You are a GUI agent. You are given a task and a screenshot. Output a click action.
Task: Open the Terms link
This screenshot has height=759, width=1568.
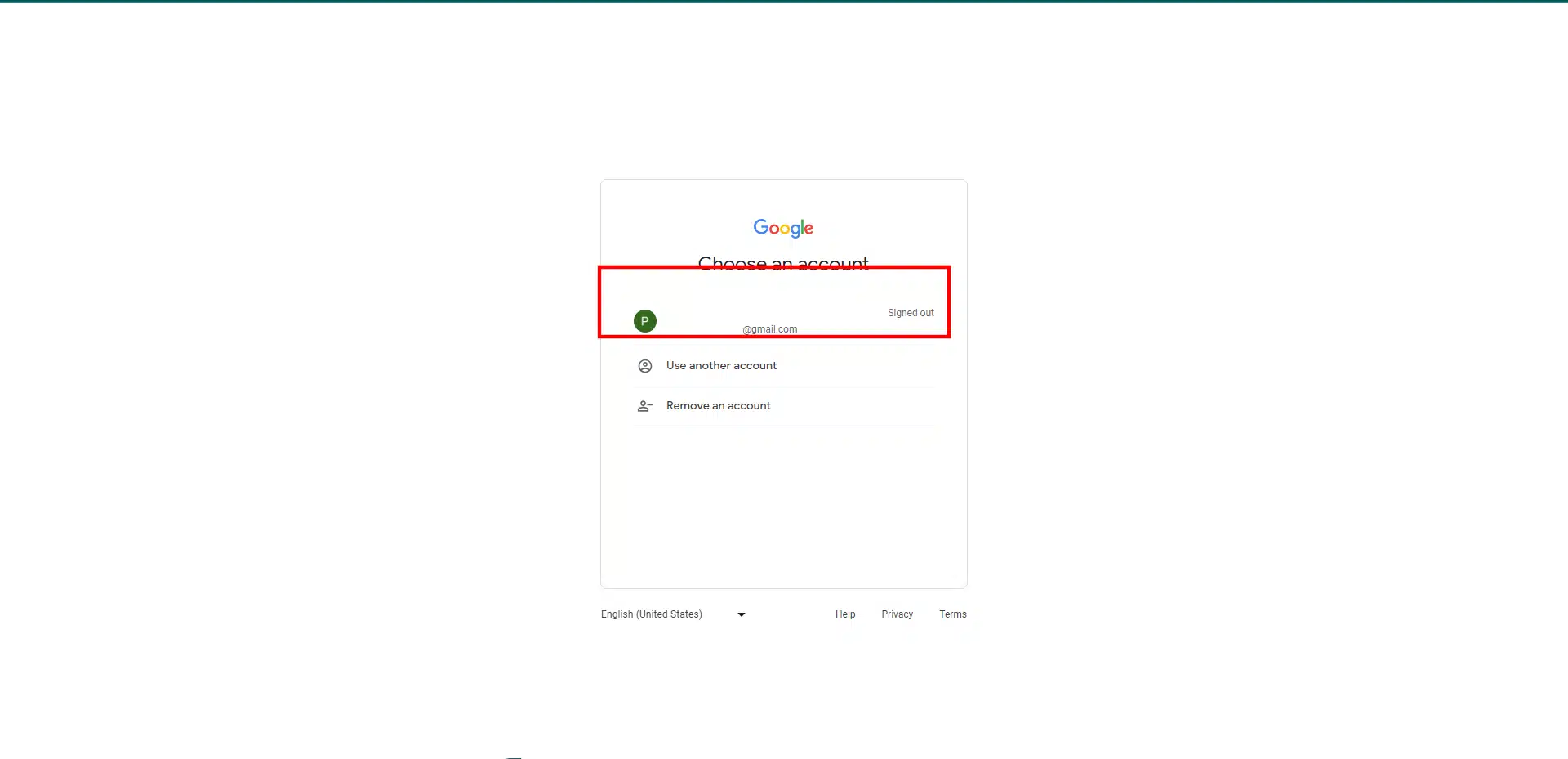coord(952,614)
